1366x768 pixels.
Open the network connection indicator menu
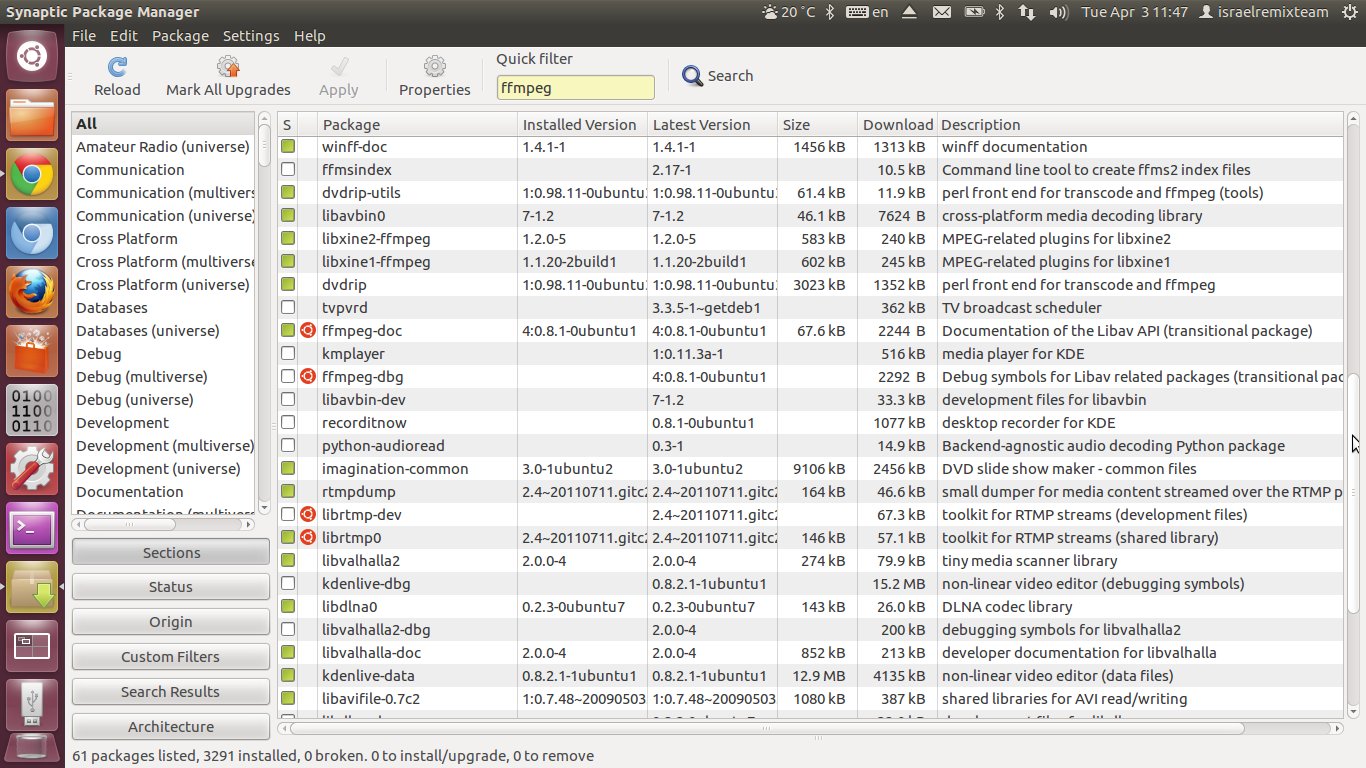(x=1026, y=12)
